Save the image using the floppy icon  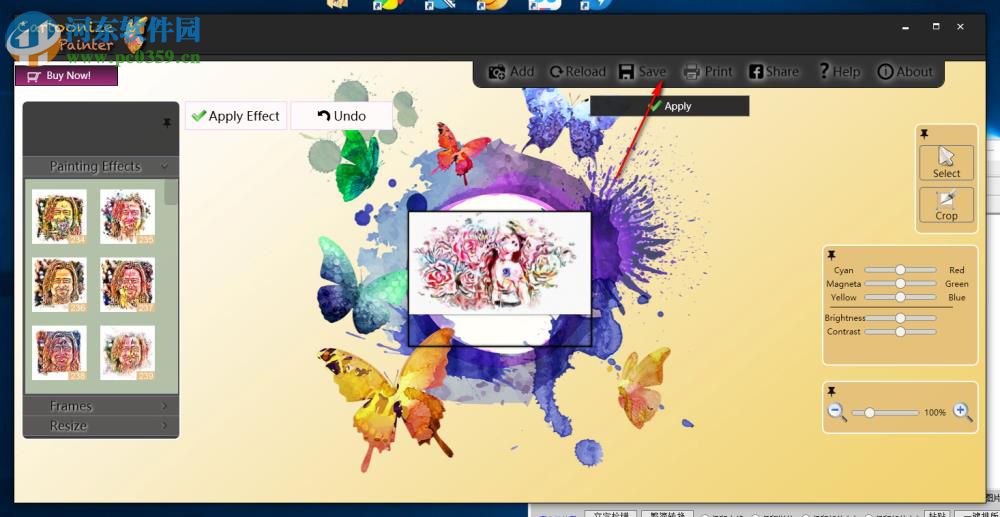click(x=626, y=72)
